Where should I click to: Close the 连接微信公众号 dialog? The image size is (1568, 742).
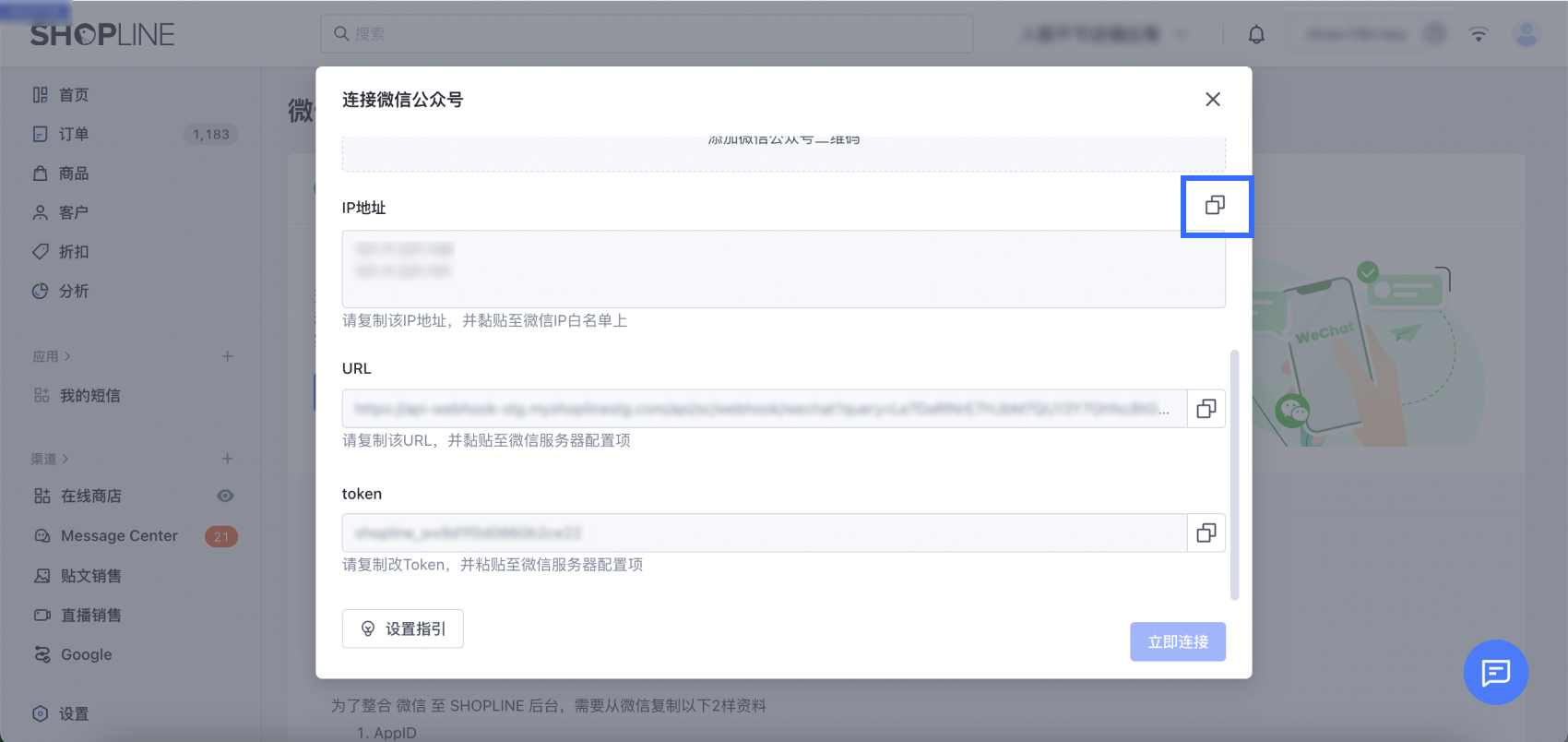[1213, 100]
